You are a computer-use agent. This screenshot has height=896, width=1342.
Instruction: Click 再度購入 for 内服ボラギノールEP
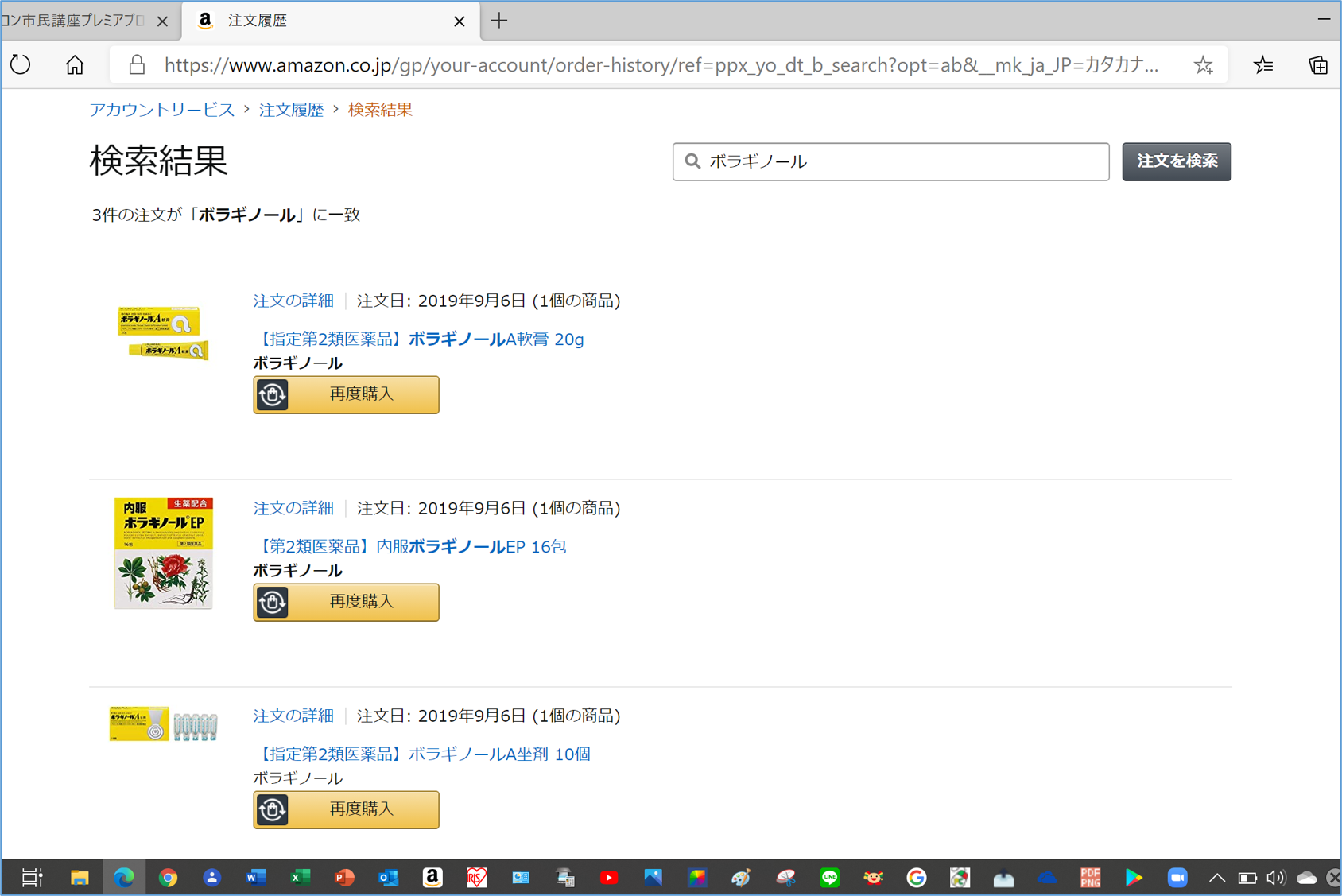346,602
